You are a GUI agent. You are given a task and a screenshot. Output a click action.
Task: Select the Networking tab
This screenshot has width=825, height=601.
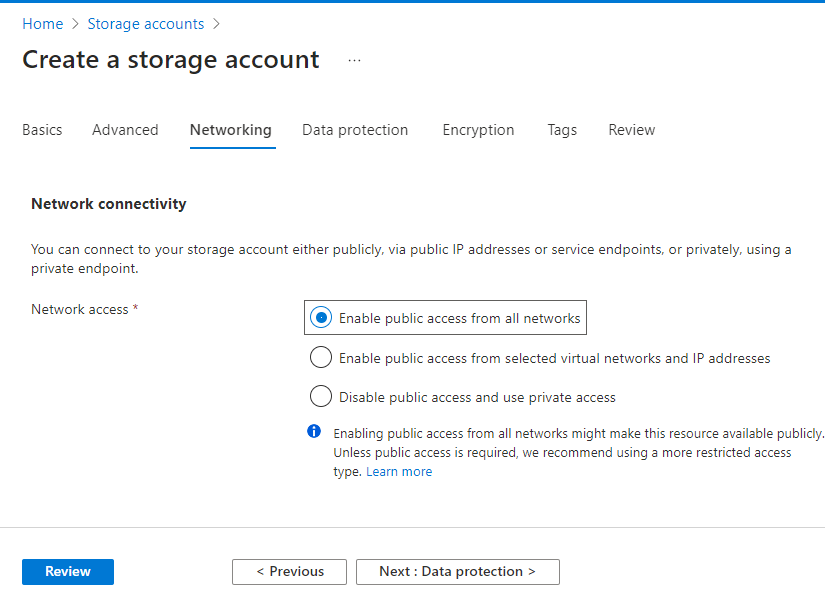231,130
